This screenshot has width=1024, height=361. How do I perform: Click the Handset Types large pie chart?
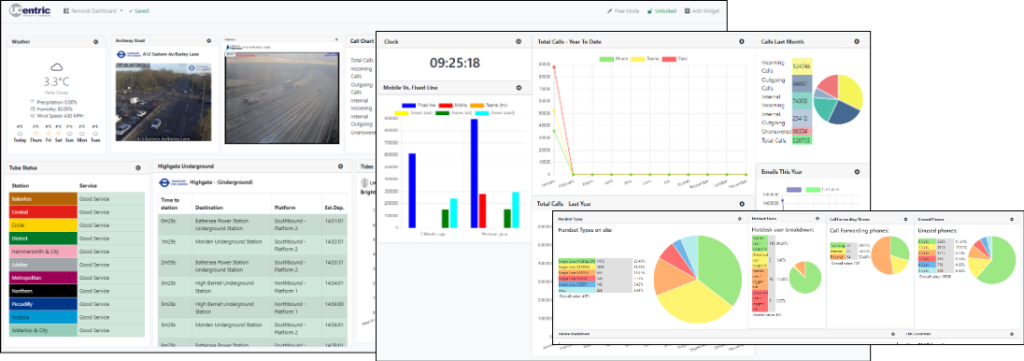[698, 280]
